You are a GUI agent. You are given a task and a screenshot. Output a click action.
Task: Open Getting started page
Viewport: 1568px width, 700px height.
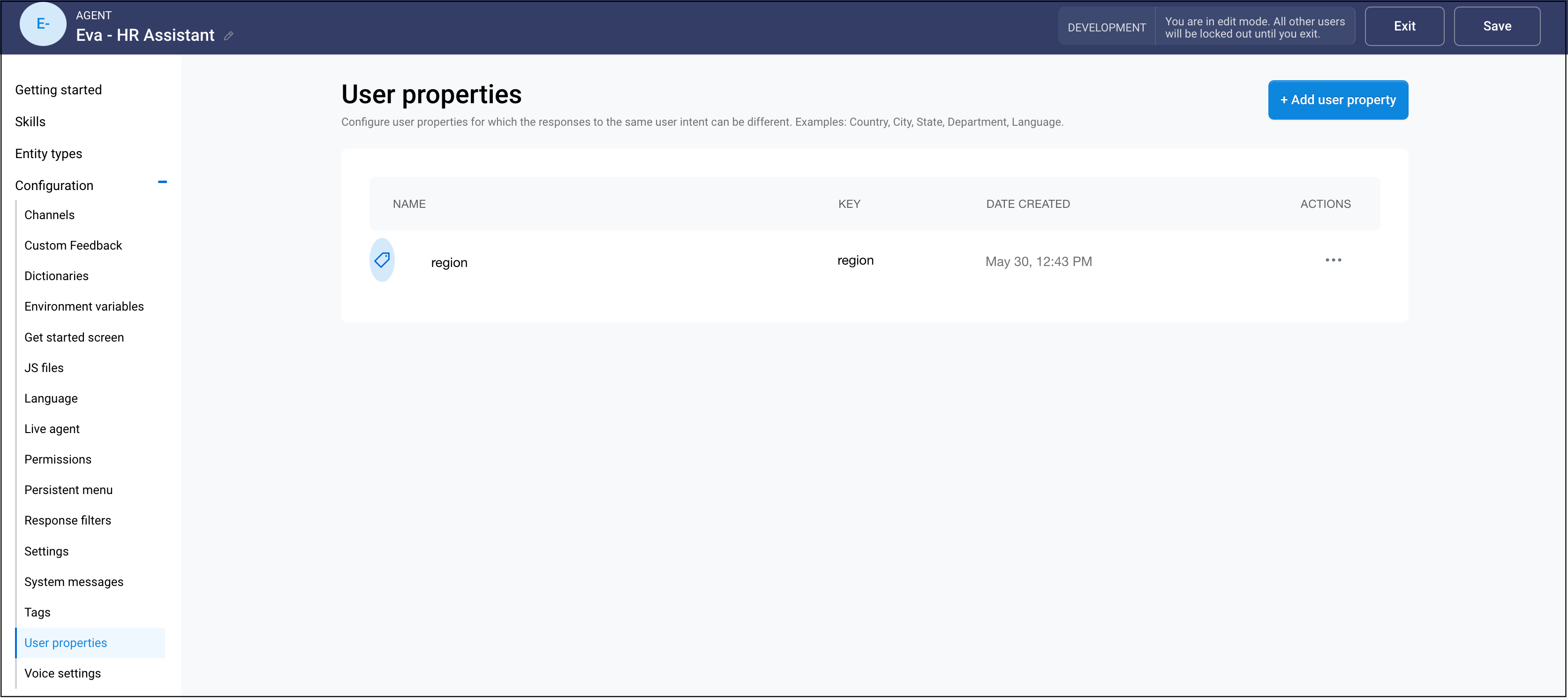point(59,90)
